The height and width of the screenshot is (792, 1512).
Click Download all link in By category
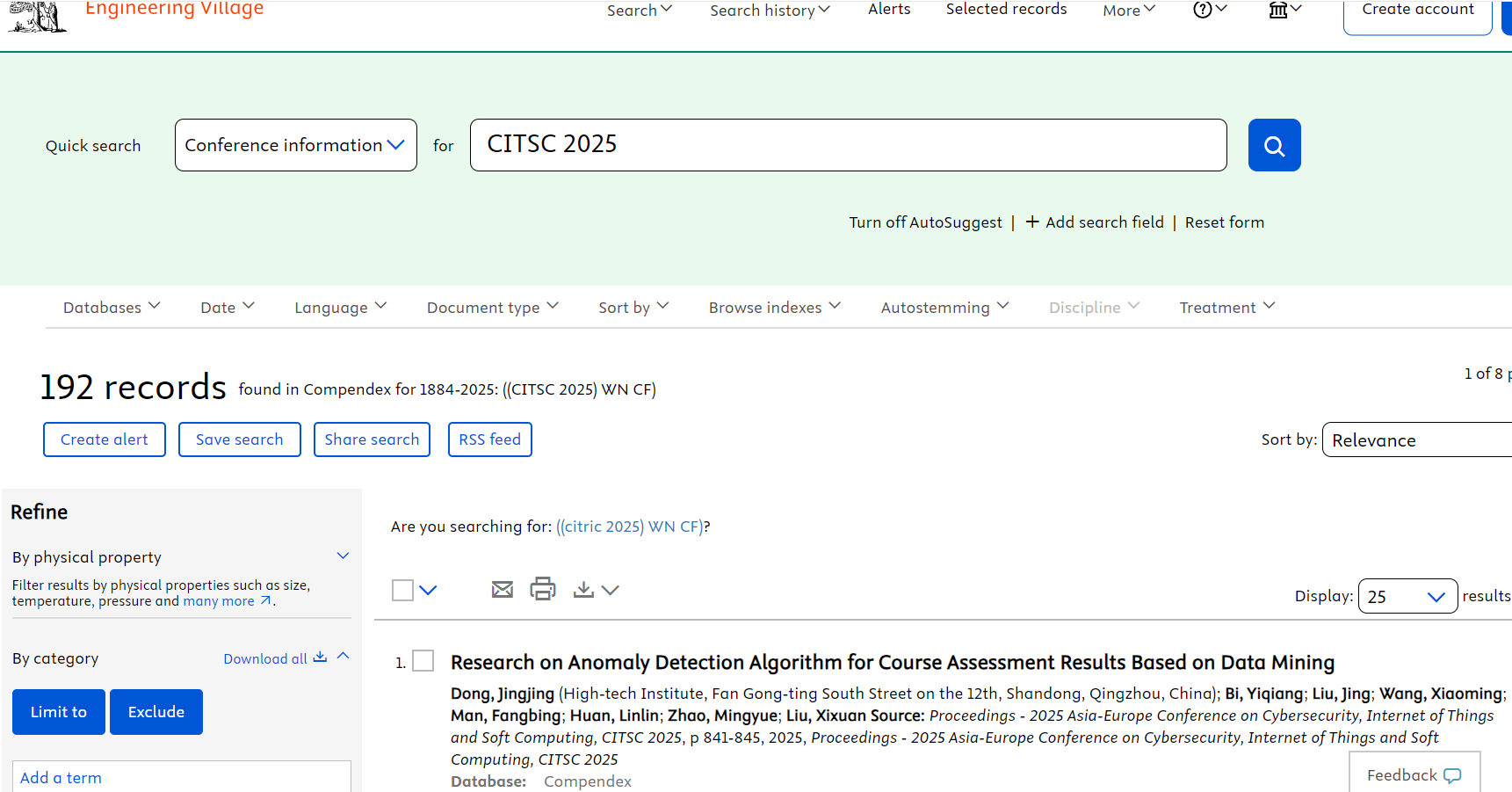(x=265, y=658)
